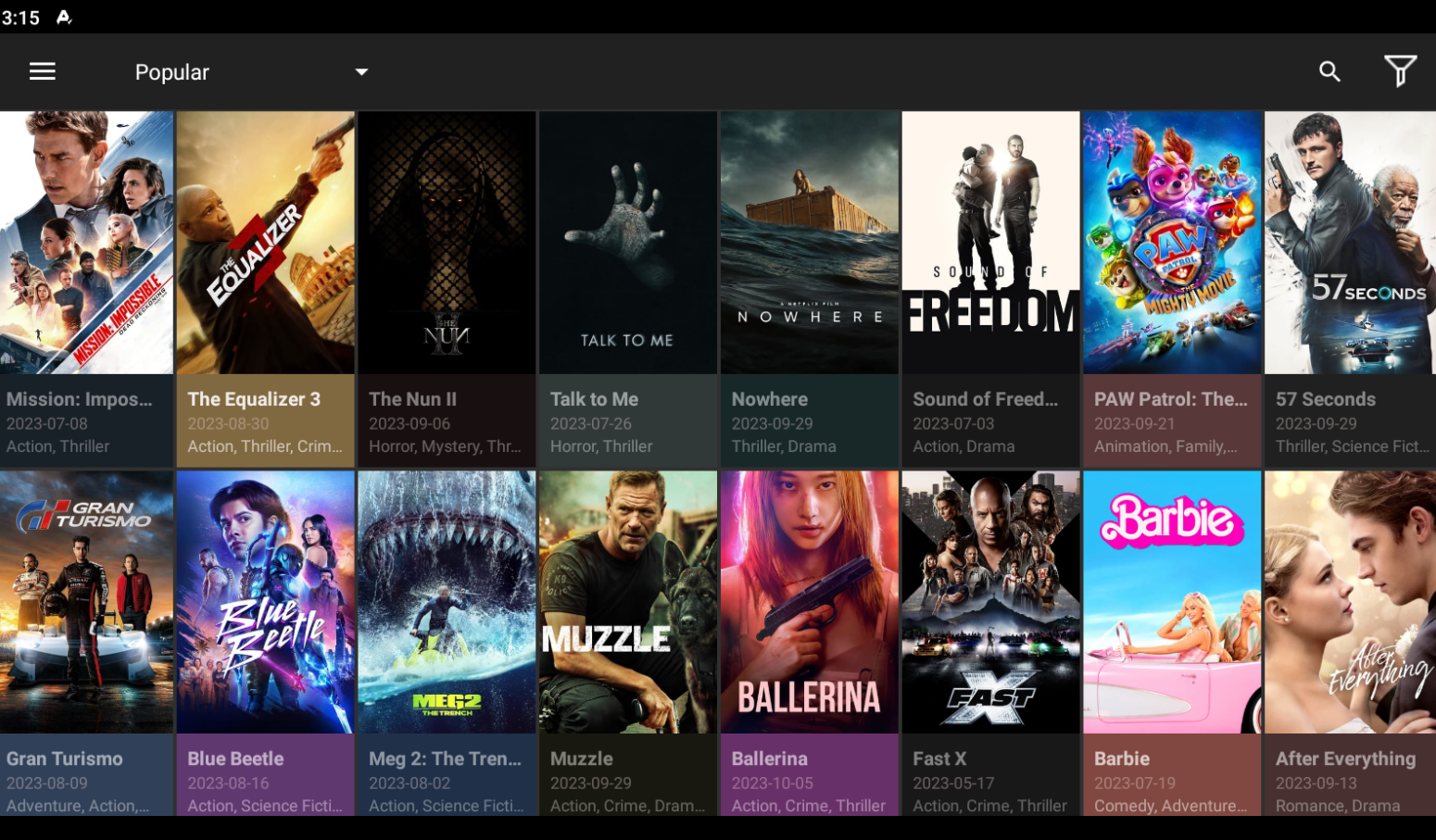Select the title 'PAW Patrol: The...'
The height and width of the screenshot is (840, 1436).
click(1171, 399)
